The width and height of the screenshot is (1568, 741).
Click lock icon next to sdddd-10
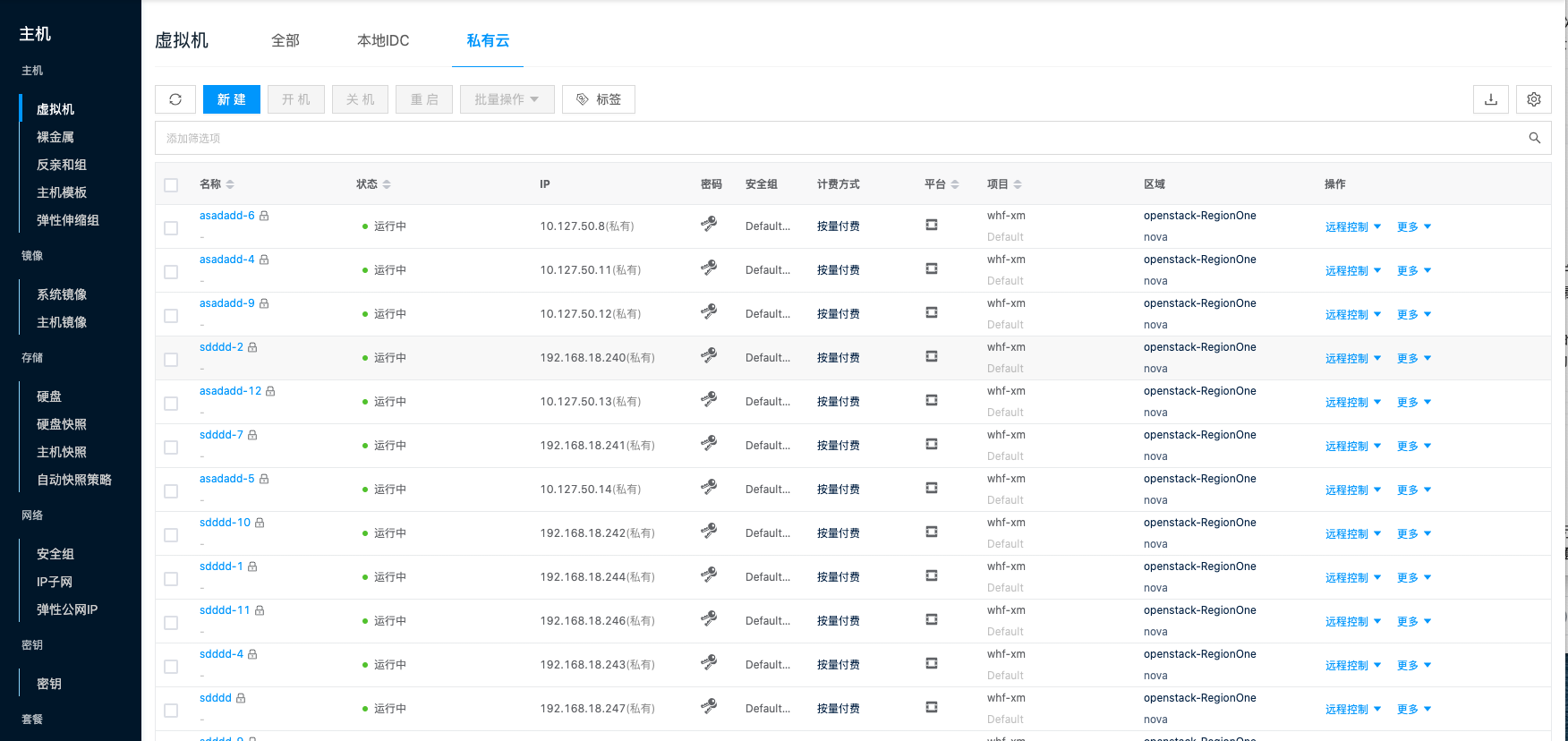point(260,523)
